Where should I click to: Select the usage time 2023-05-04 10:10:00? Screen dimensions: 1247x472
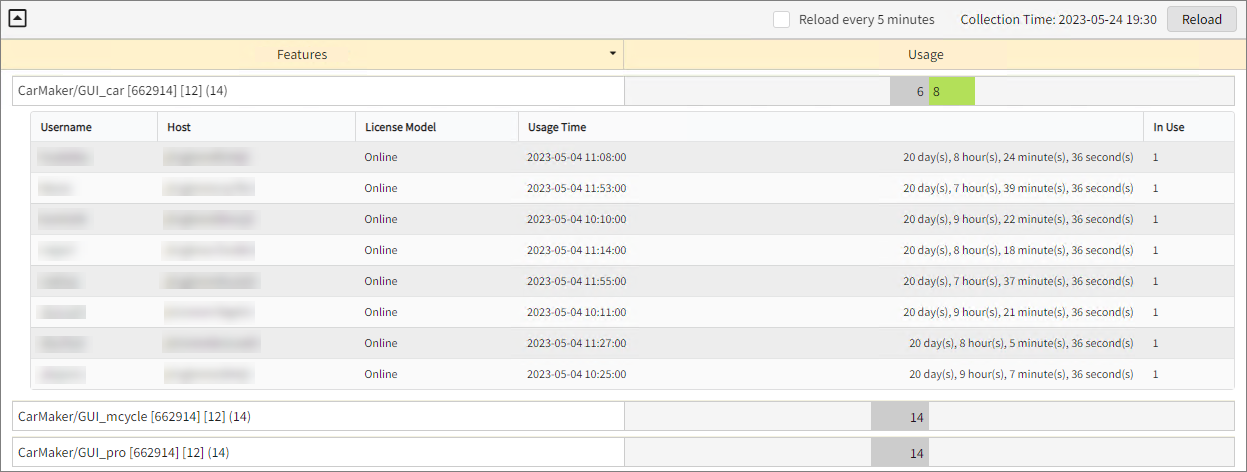576,219
